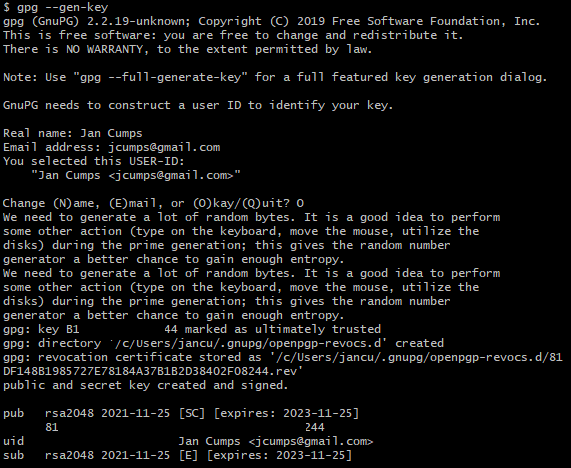Click 'public and secret key created and signed.'
Image resolution: width=571 pixels, height=468 pixels.
click(146, 385)
